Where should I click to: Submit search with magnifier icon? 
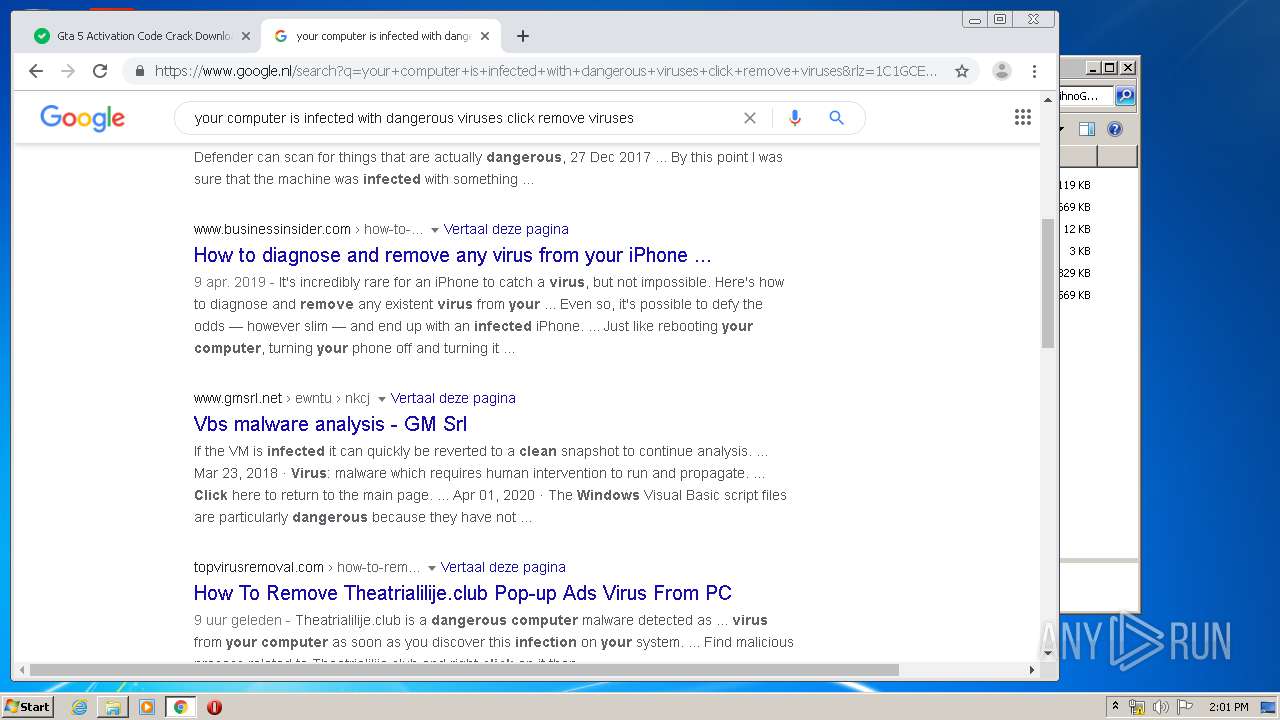click(837, 118)
